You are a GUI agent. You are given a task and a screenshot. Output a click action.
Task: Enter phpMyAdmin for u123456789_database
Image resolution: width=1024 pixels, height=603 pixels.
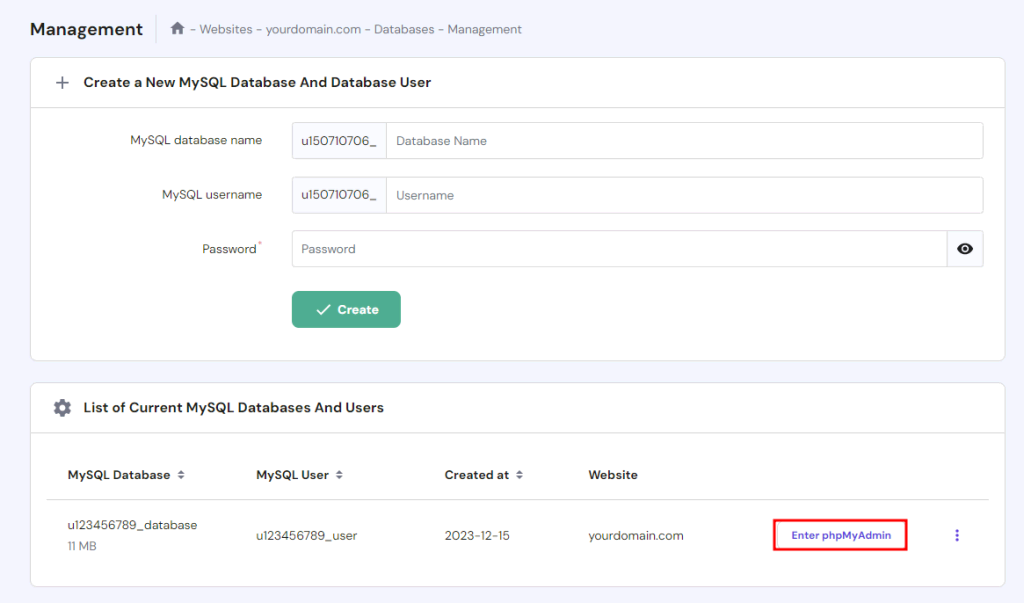tap(840, 535)
